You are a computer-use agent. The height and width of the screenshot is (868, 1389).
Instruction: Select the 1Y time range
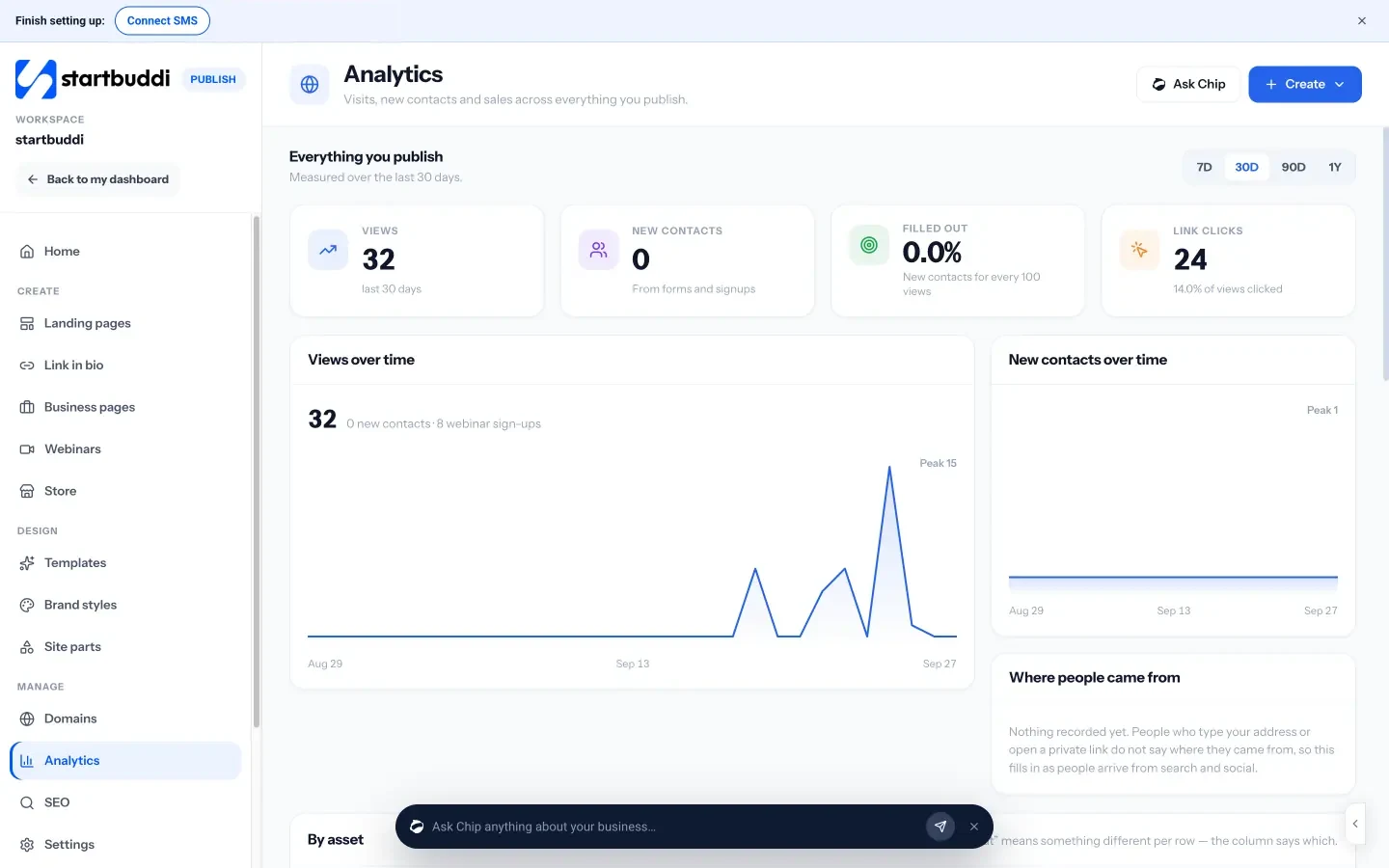pos(1335,167)
